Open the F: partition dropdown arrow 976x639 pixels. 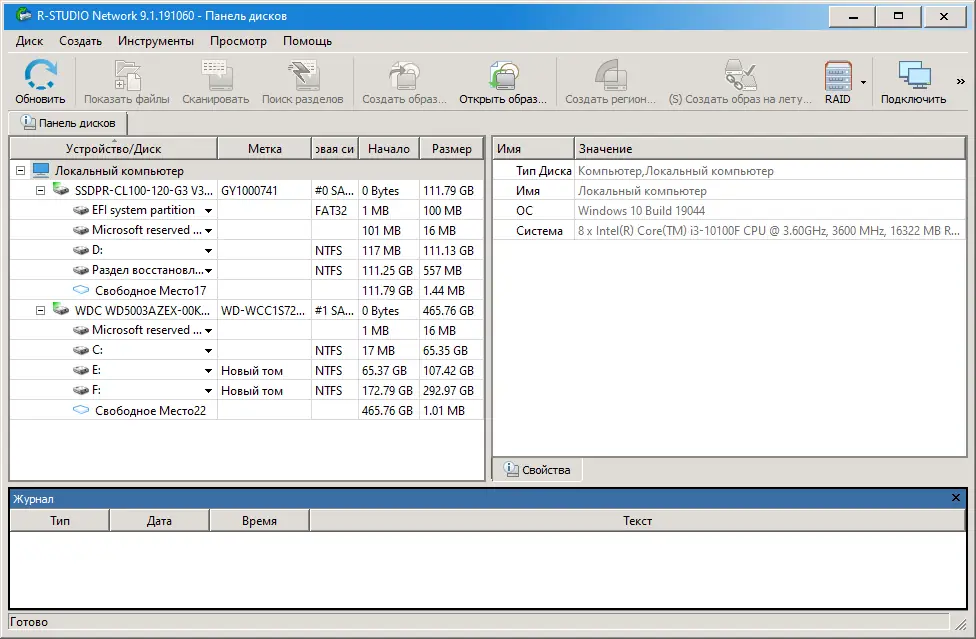tap(209, 391)
